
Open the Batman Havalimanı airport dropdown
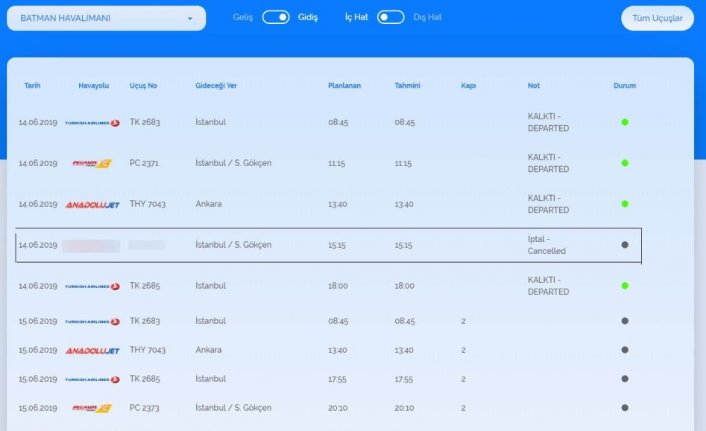pos(105,18)
